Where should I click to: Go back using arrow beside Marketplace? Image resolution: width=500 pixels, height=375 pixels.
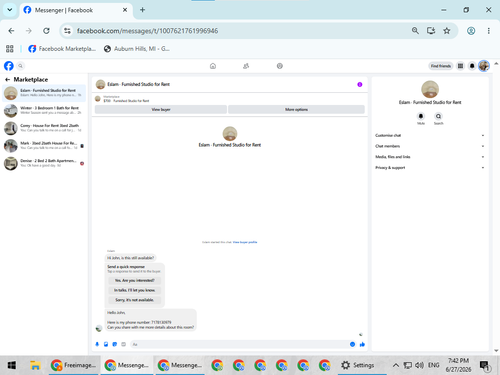(7, 79)
